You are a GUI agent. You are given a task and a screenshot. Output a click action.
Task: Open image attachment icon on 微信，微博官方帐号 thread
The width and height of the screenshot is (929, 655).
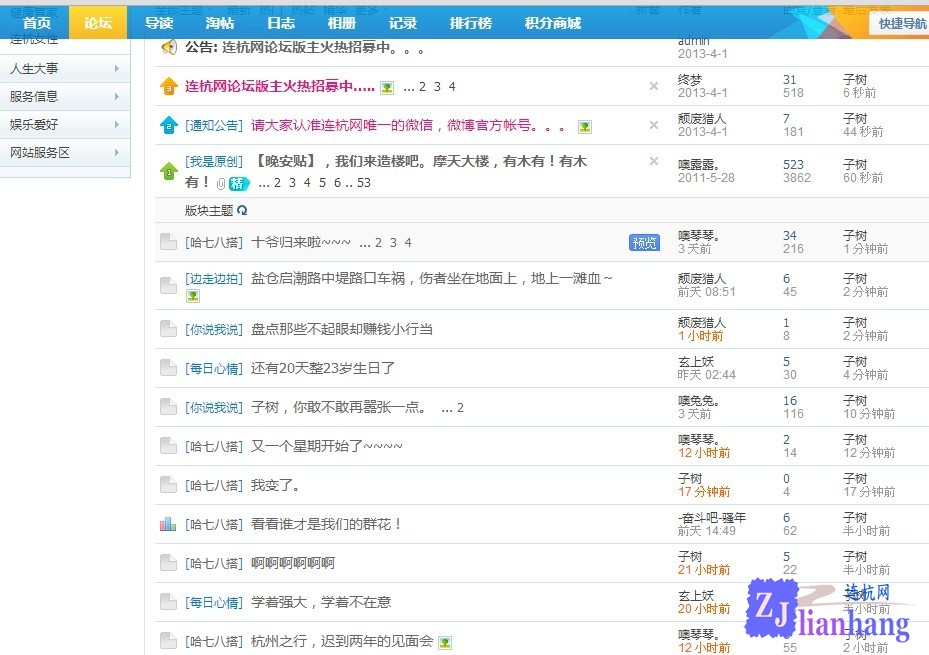[x=585, y=127]
